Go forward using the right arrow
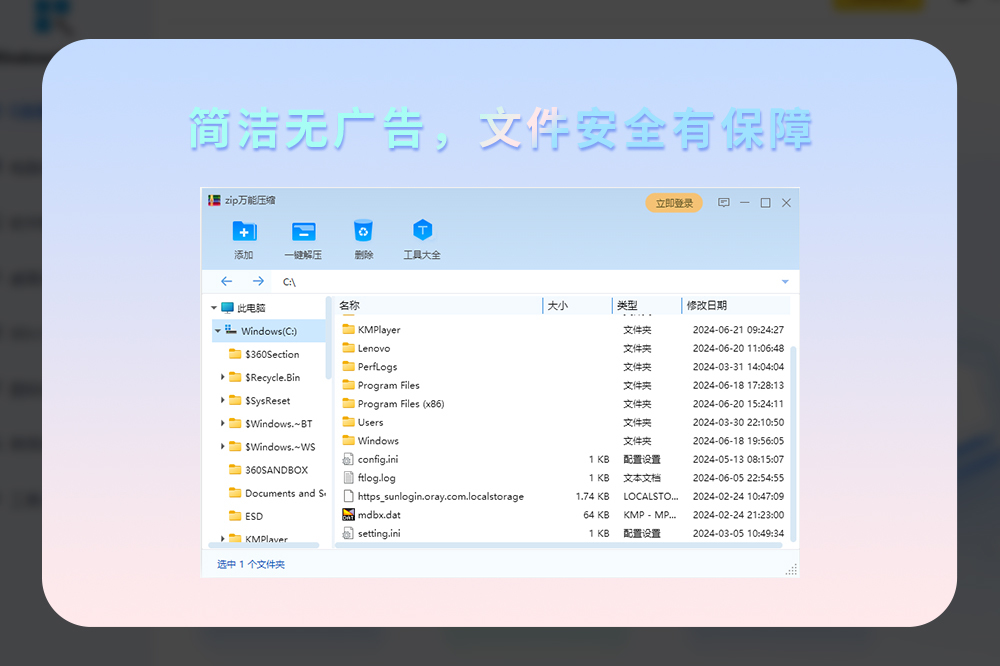The image size is (1000, 666). 258,282
